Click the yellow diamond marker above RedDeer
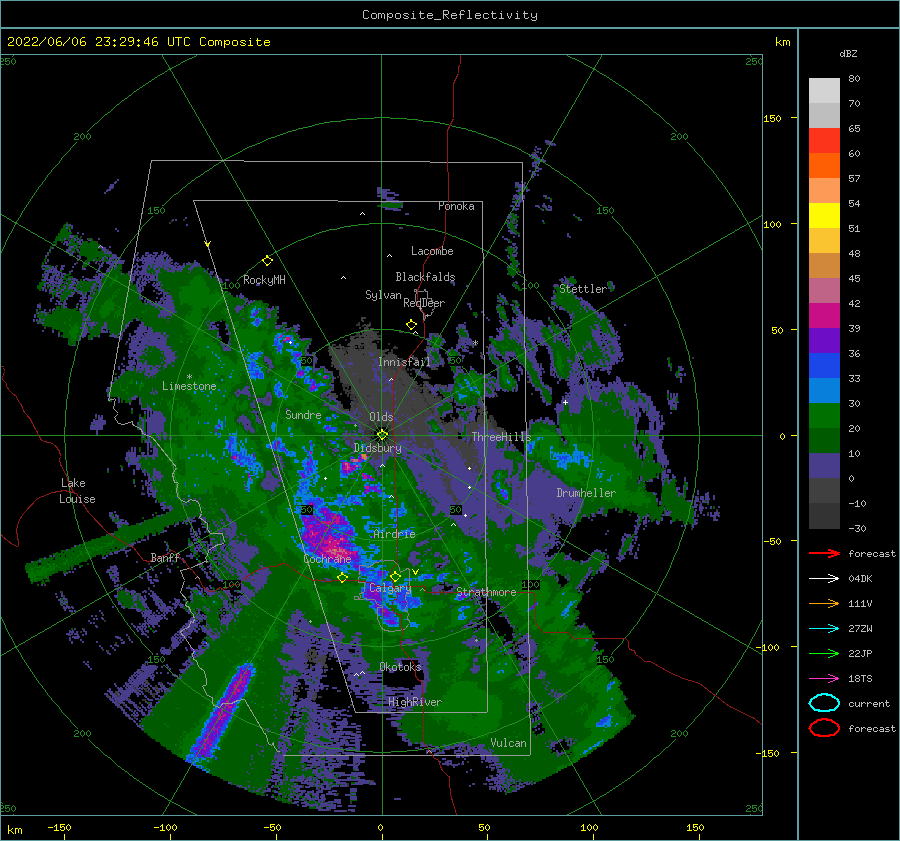Viewport: 900px width, 841px height. pos(412,325)
